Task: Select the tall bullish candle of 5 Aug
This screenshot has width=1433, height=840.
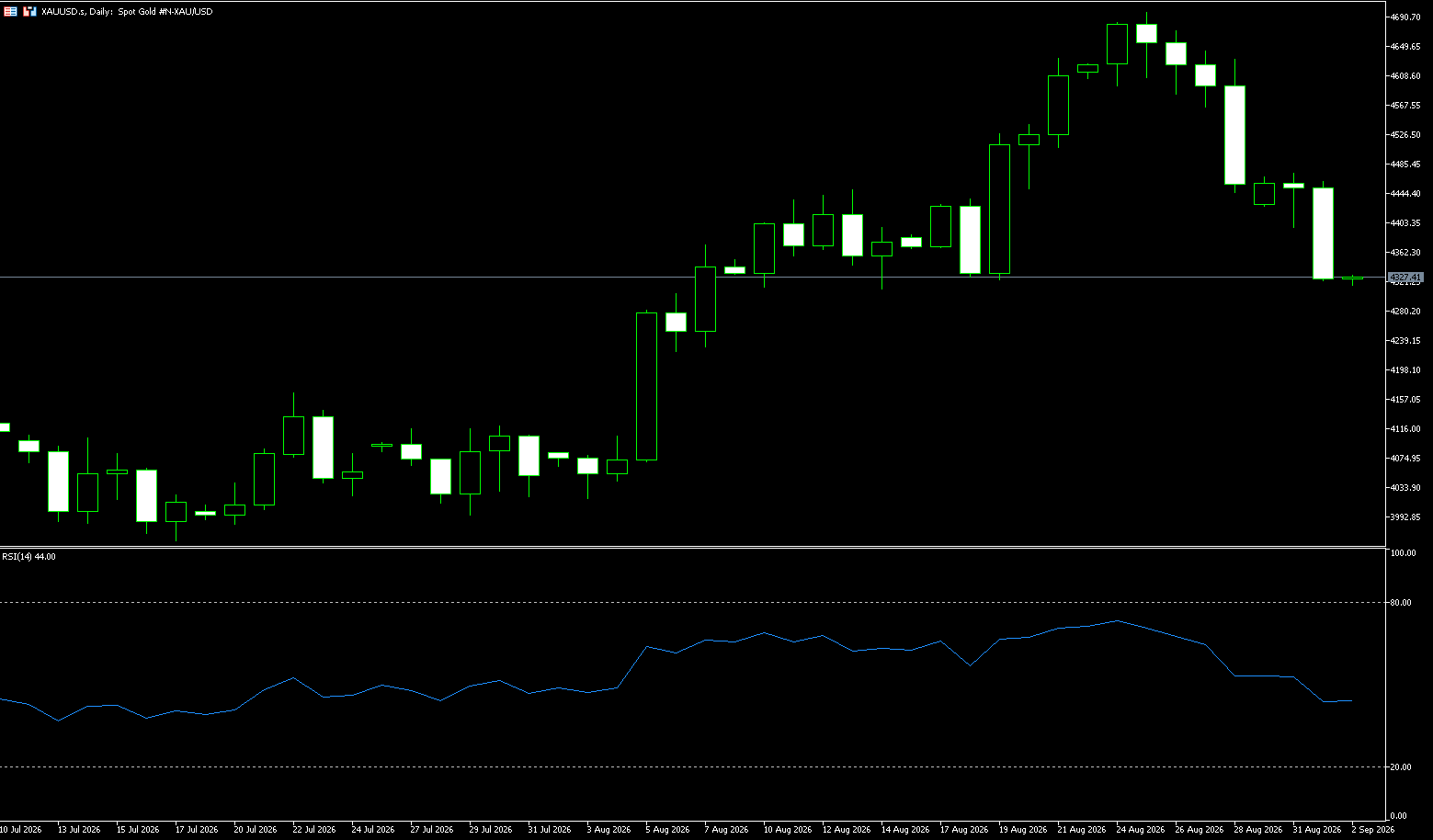Action: click(x=646, y=386)
